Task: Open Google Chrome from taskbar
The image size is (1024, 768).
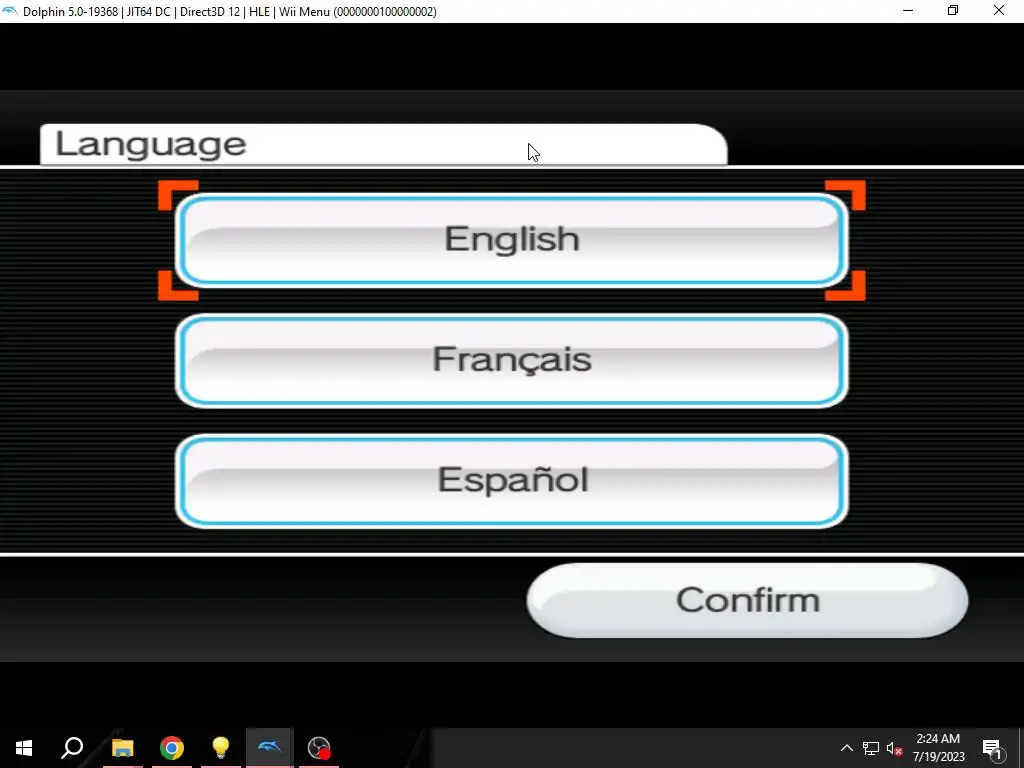Action: tap(172, 748)
